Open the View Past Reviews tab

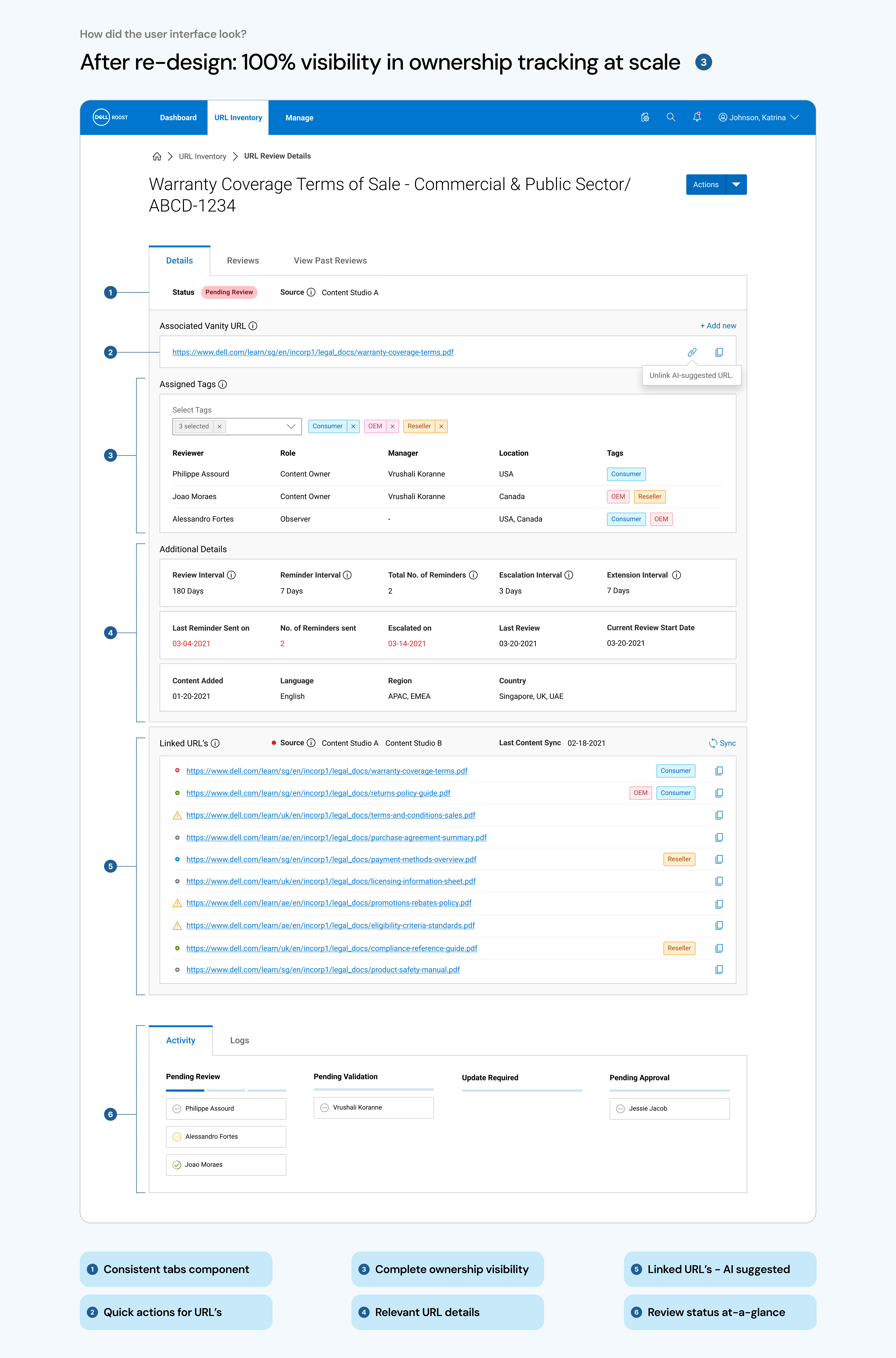click(330, 261)
